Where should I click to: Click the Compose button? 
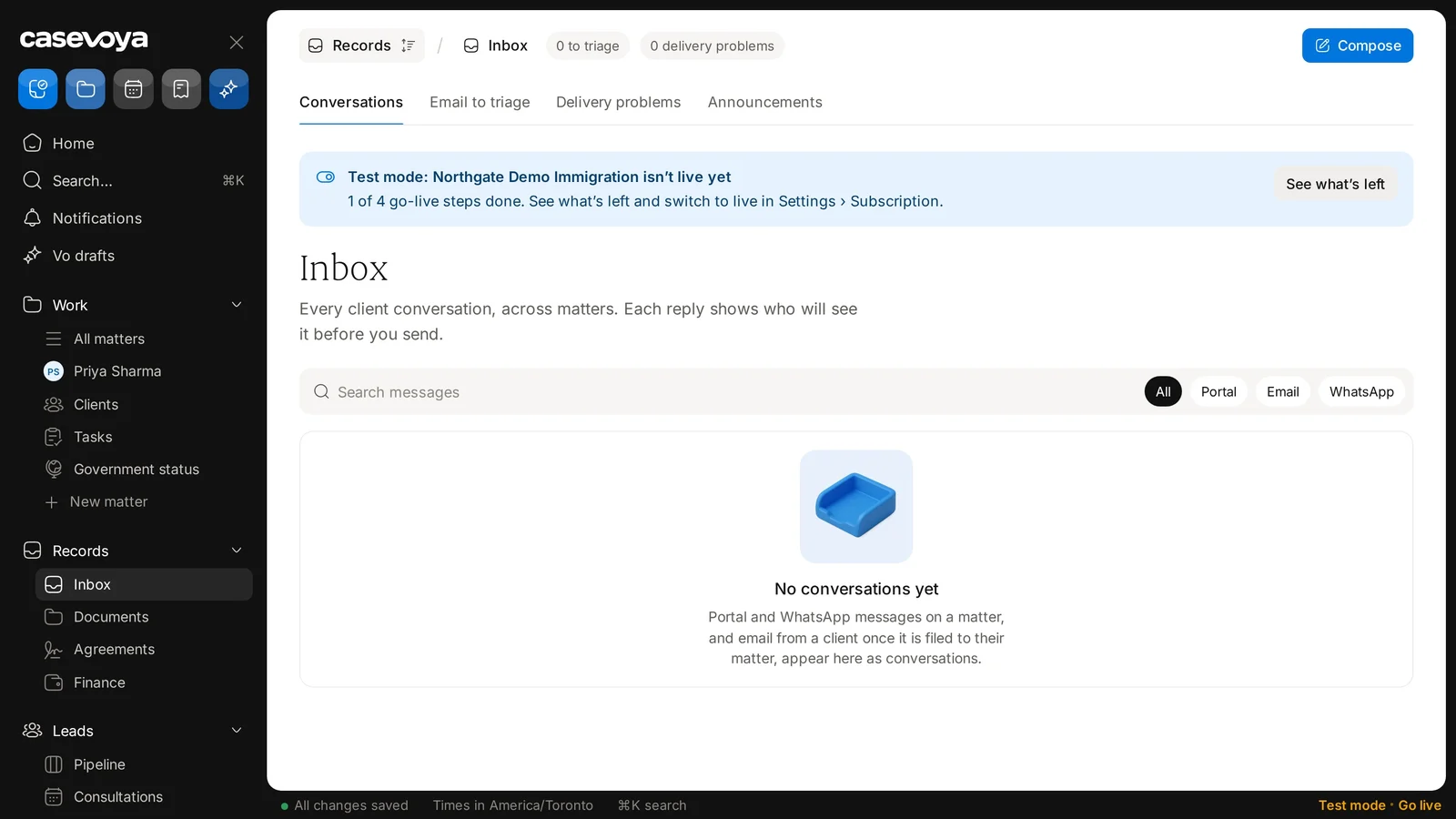1357,45
